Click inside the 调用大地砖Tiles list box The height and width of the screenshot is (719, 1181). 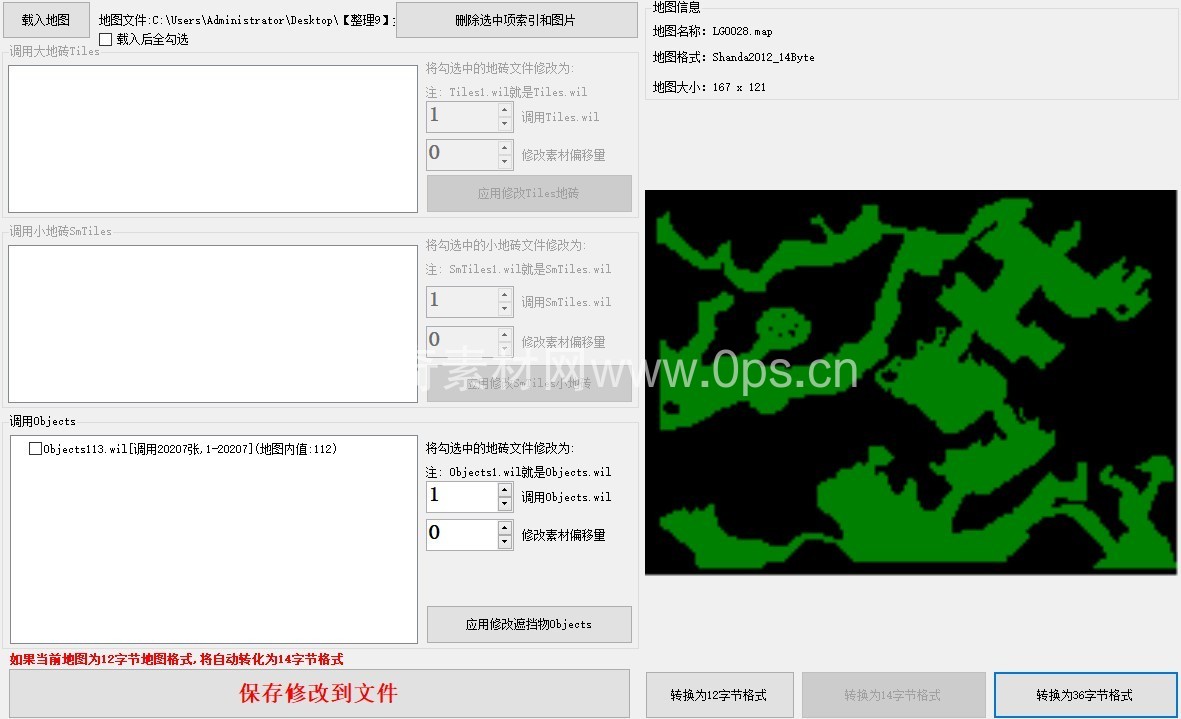(212, 139)
